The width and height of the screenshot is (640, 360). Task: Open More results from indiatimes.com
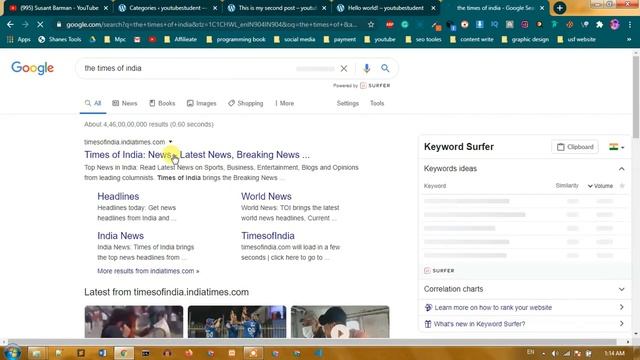point(148,271)
